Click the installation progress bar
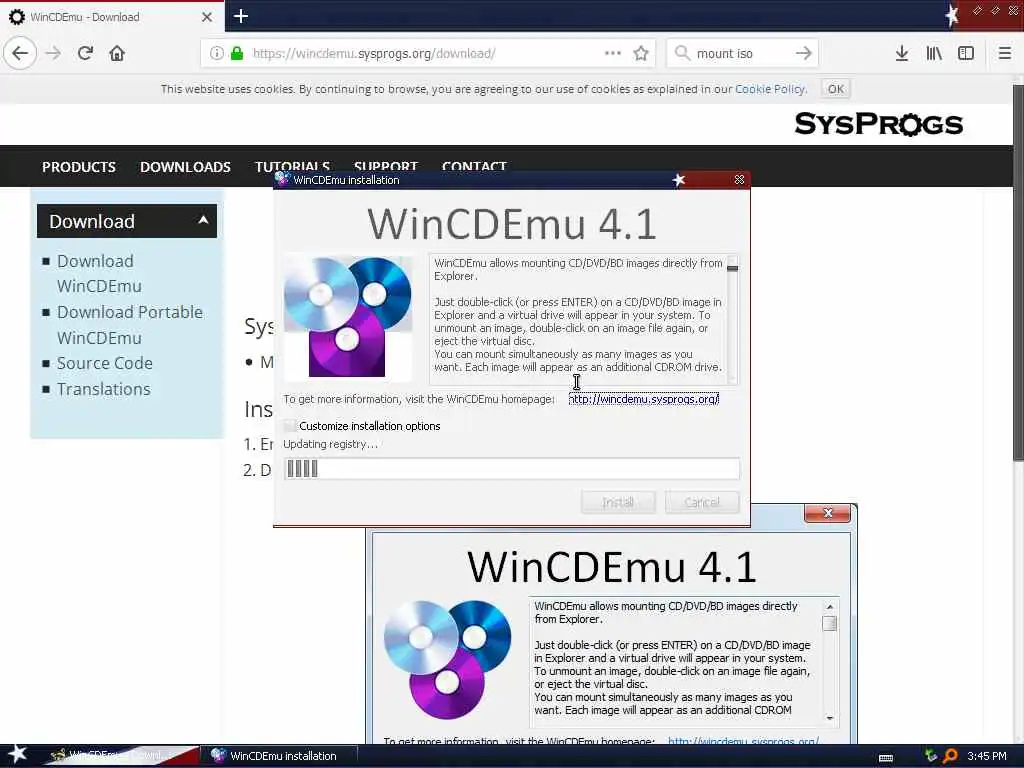1024x768 pixels. pos(512,469)
